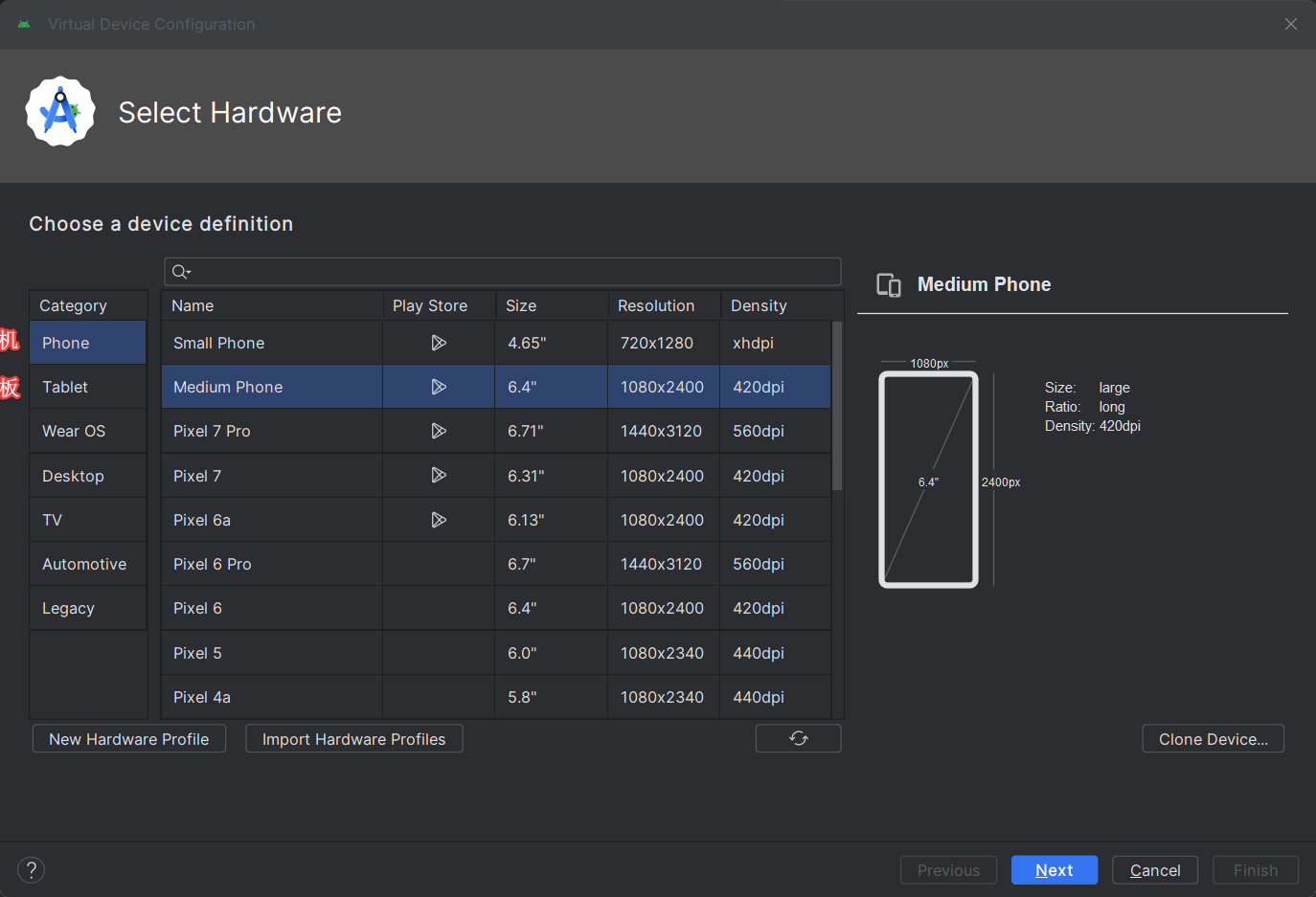
Task: Select the Pixel 7 Pro device name
Action: click(x=212, y=431)
